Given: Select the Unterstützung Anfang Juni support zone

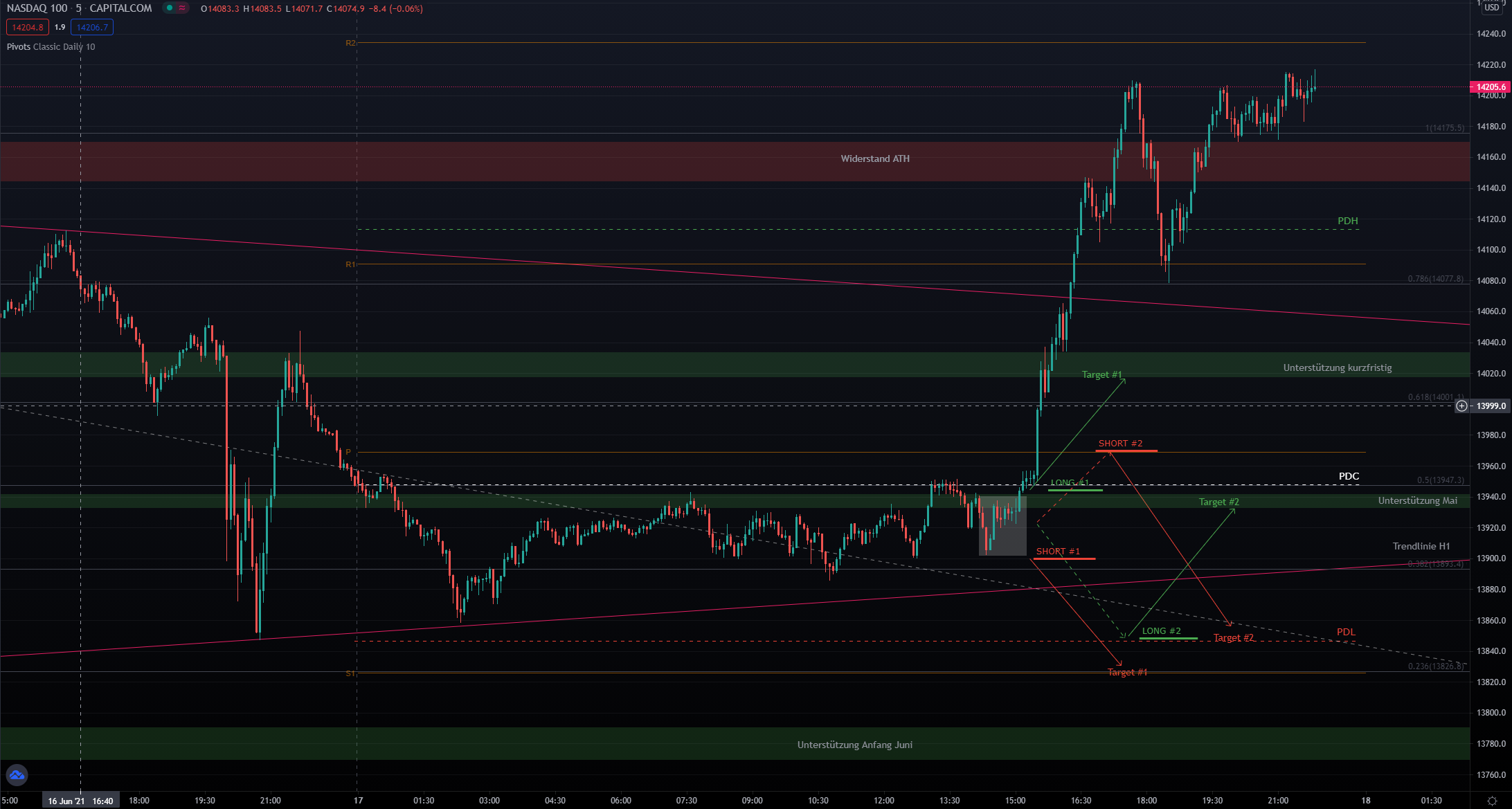Looking at the screenshot, I should tap(854, 745).
